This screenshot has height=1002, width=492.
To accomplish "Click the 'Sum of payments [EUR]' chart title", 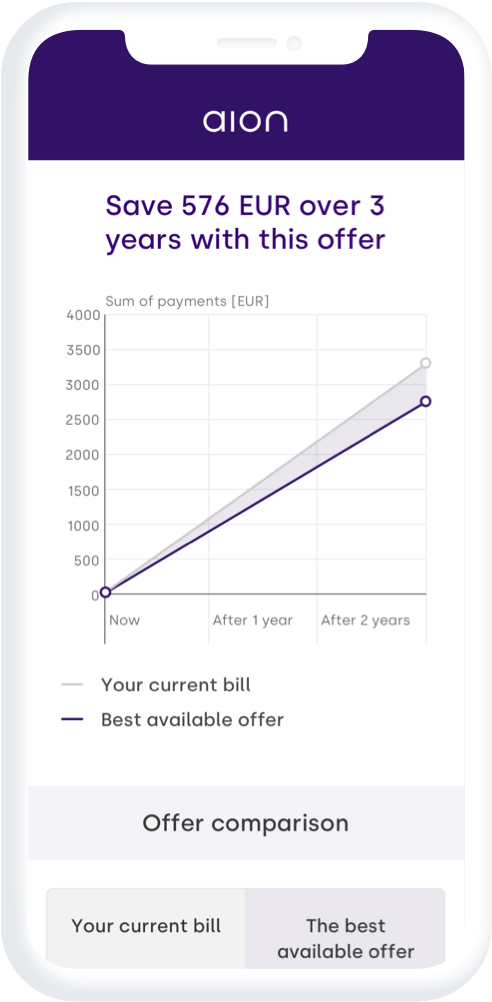I will click(x=187, y=302).
